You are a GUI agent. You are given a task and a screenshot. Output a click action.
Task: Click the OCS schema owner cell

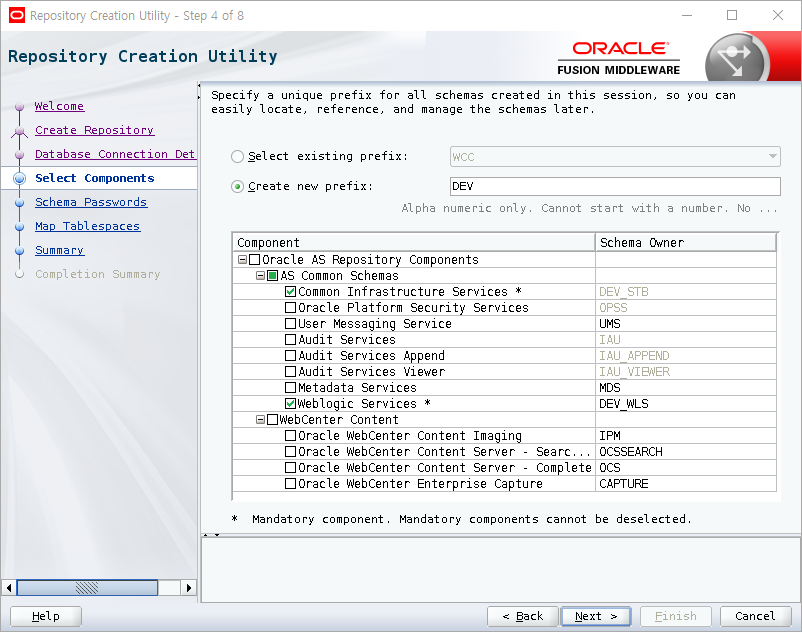click(x=686, y=467)
